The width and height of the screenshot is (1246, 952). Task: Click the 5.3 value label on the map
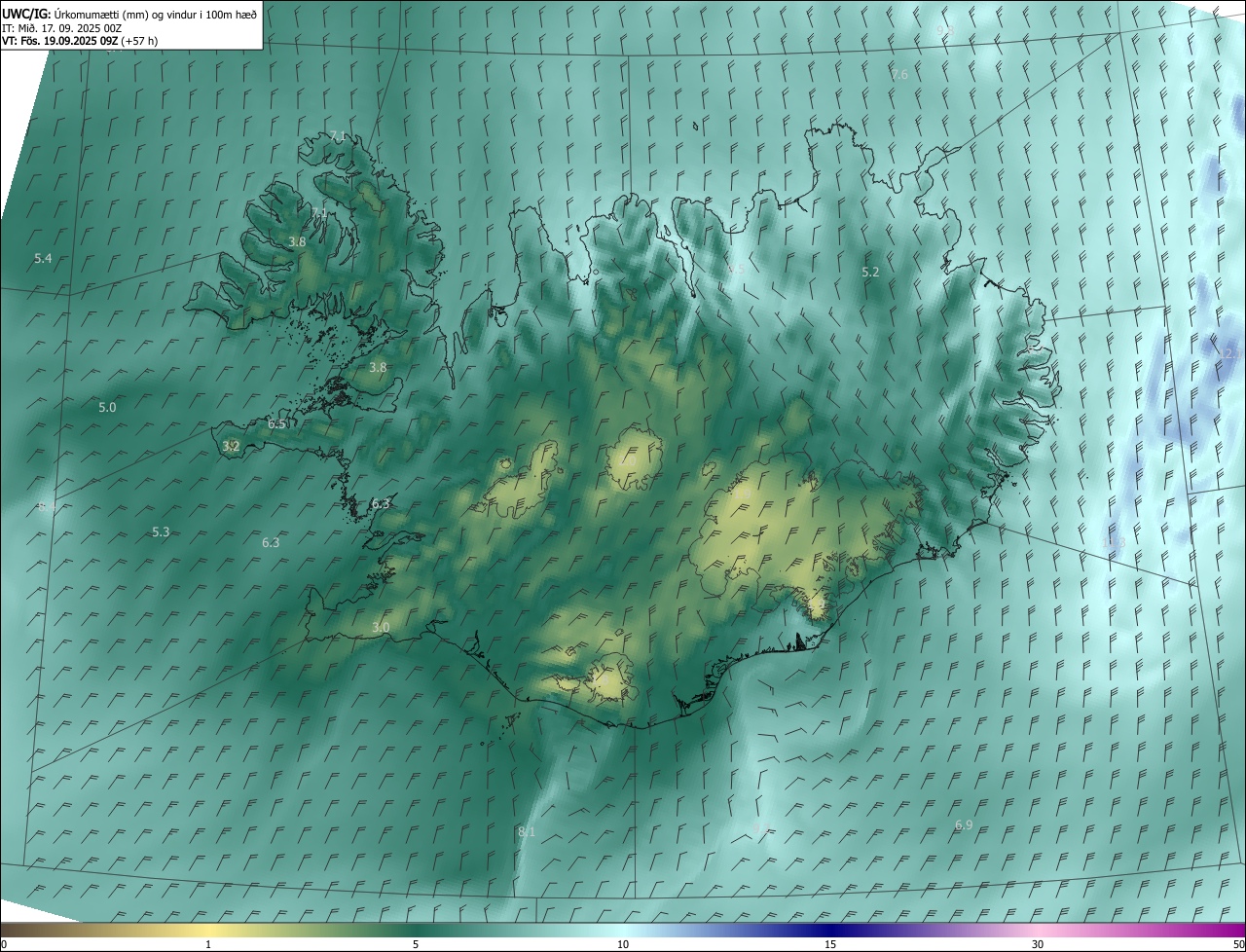161,532
